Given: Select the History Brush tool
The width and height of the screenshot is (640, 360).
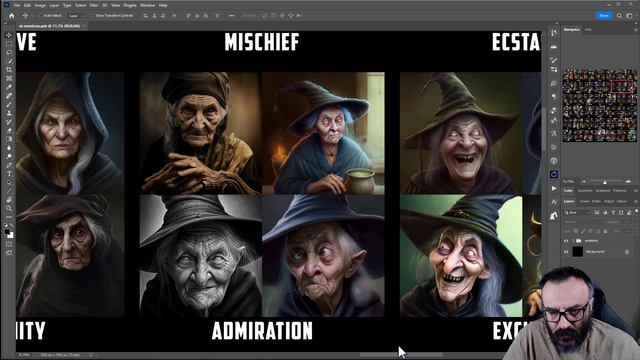Looking at the screenshot, I should 9,122.
